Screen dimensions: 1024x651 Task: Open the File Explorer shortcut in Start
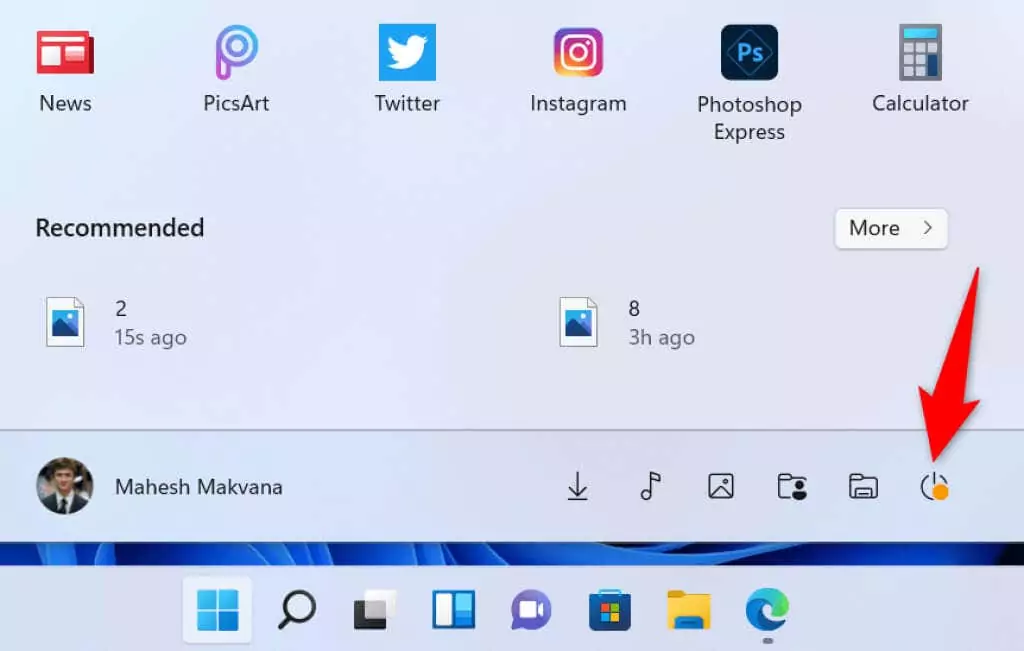[863, 486]
